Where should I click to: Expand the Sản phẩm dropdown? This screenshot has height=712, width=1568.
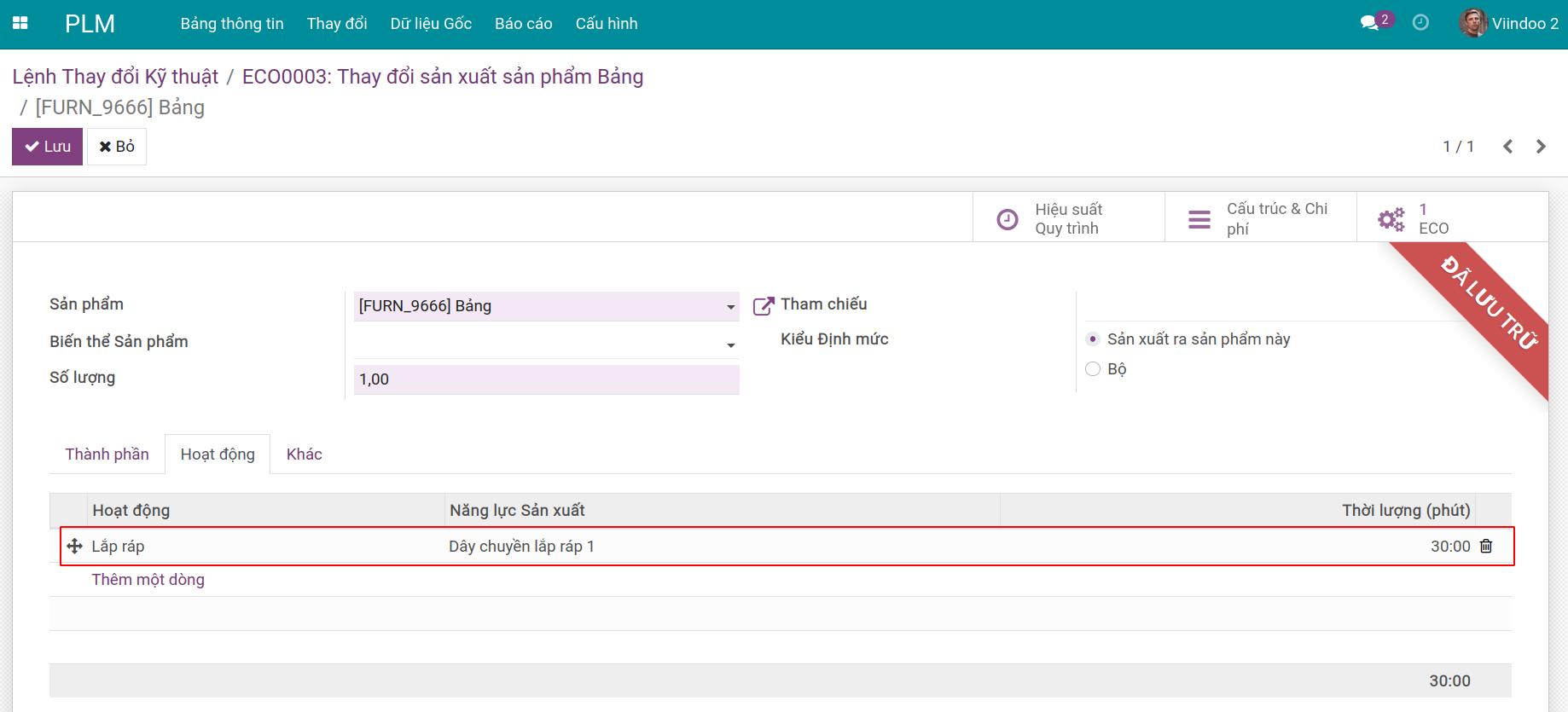click(730, 307)
